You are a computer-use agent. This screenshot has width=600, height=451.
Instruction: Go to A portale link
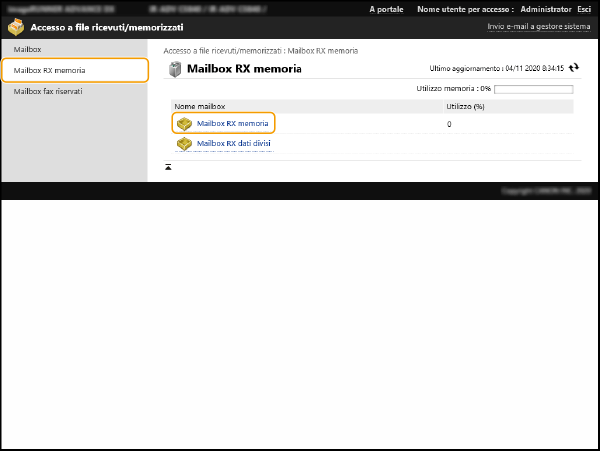tap(386, 8)
